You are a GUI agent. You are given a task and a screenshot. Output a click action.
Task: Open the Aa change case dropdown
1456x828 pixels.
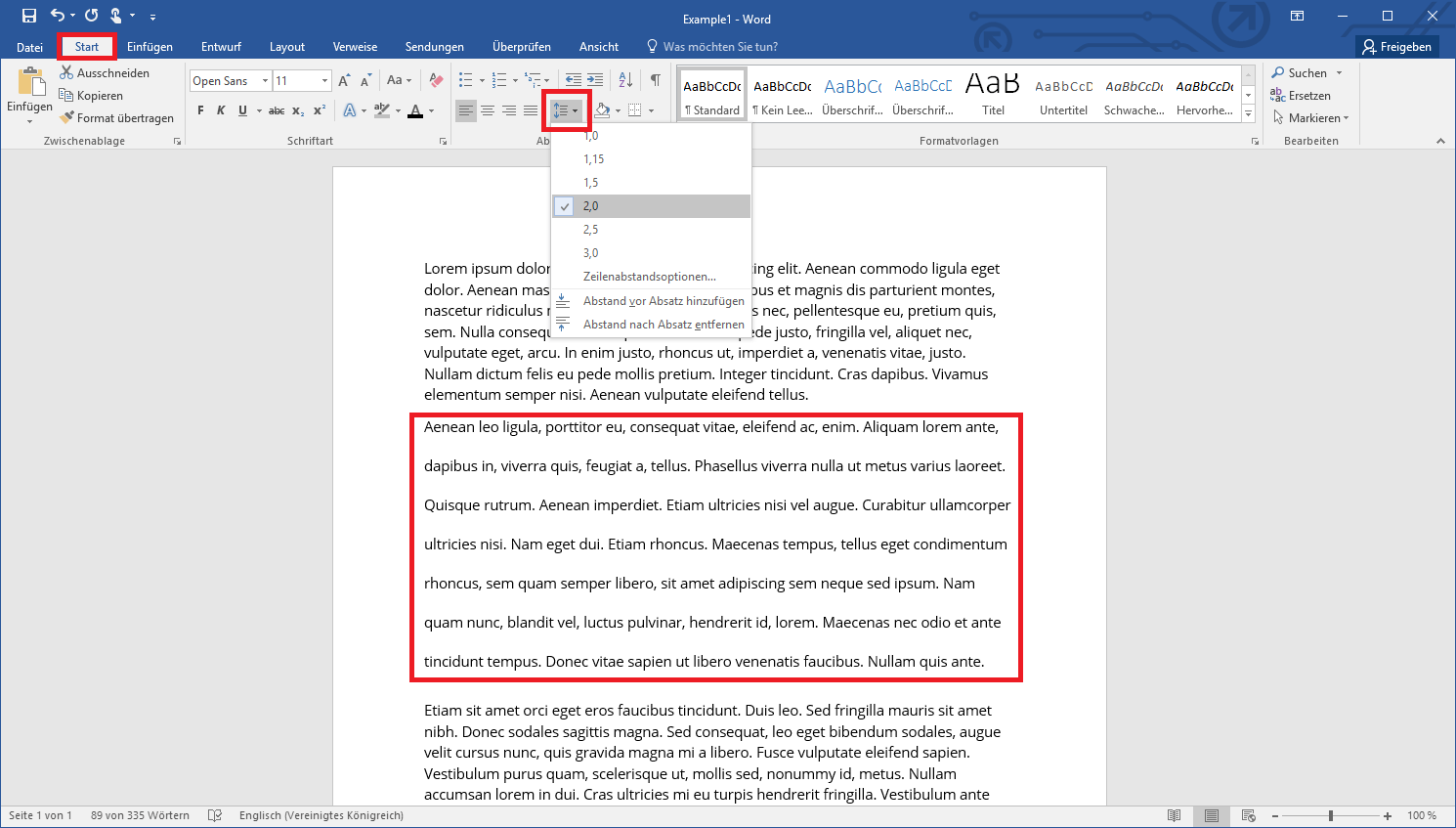tap(399, 81)
